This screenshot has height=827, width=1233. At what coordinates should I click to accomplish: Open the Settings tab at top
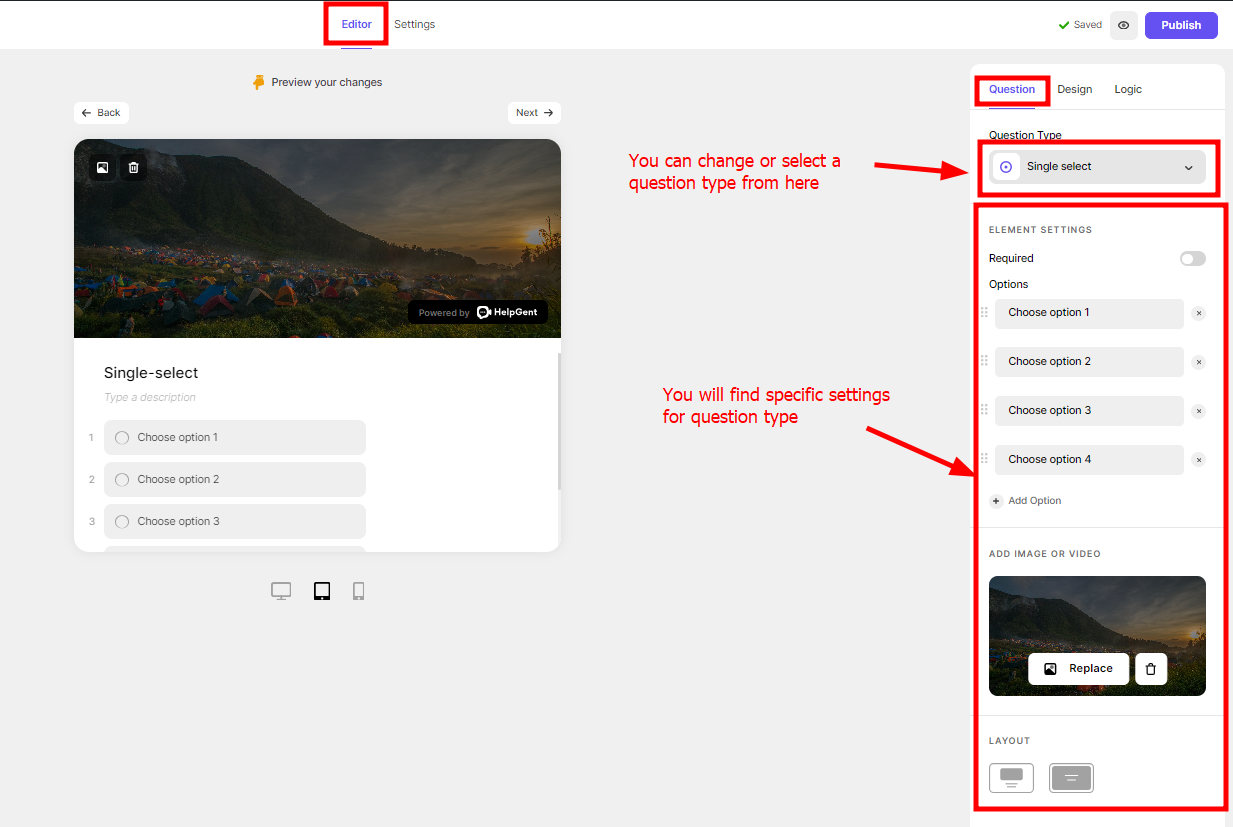click(x=414, y=24)
